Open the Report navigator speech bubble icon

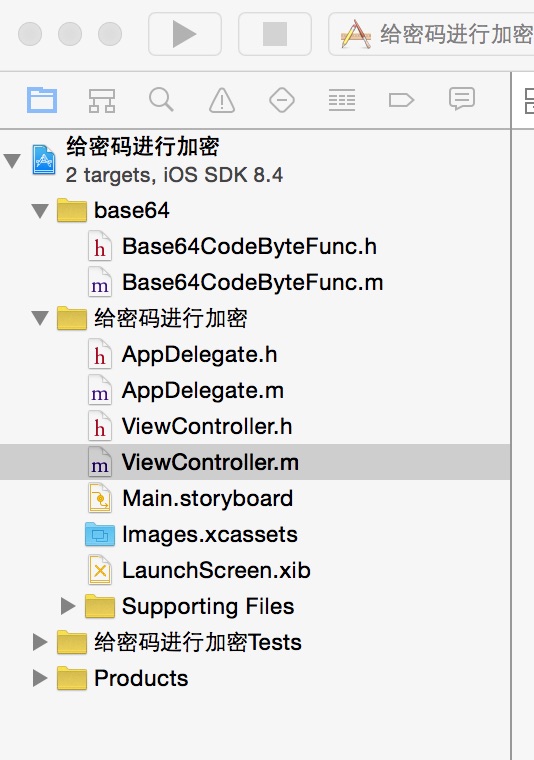[x=462, y=99]
